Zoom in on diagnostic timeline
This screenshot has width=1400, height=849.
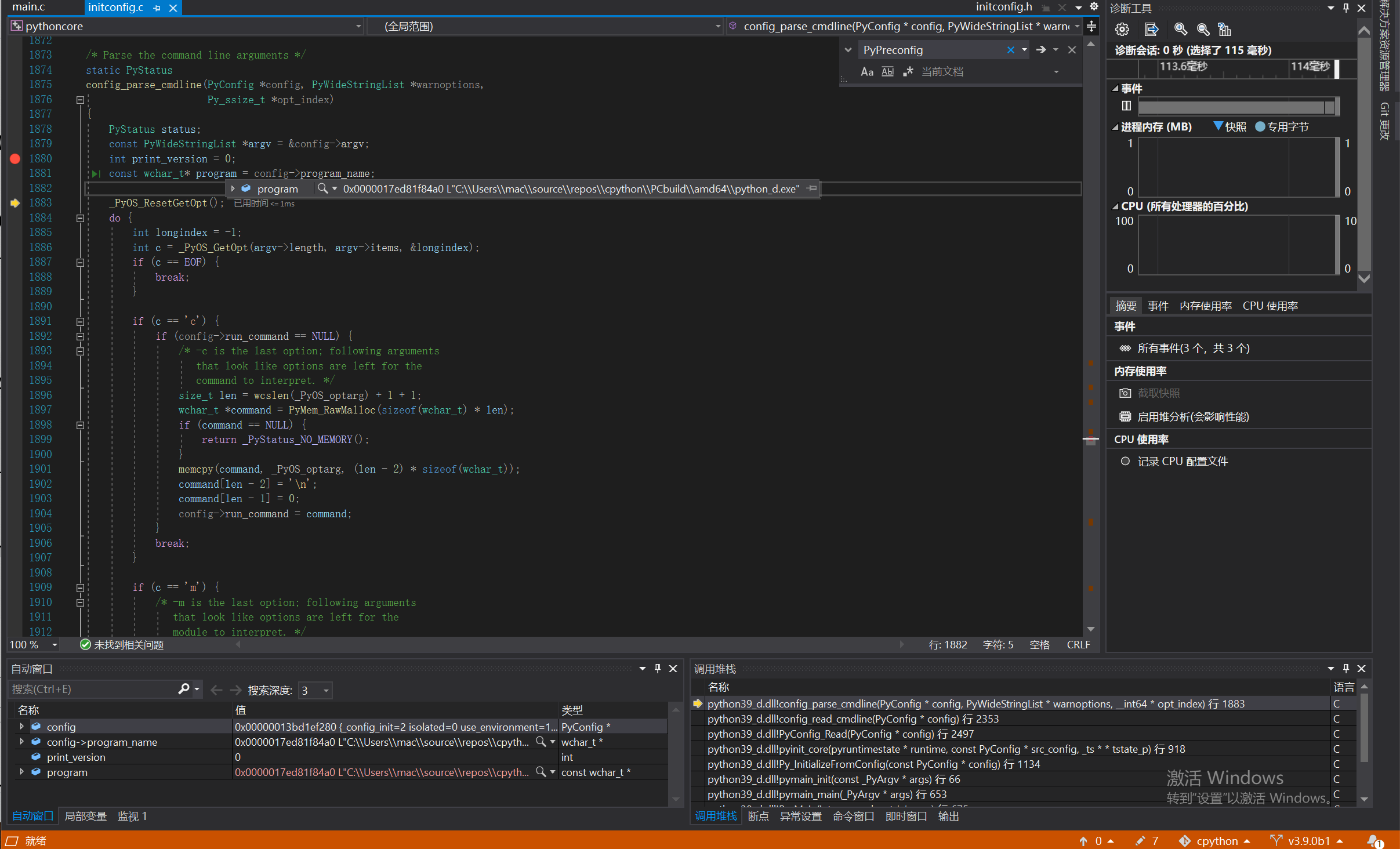pyautogui.click(x=1180, y=30)
